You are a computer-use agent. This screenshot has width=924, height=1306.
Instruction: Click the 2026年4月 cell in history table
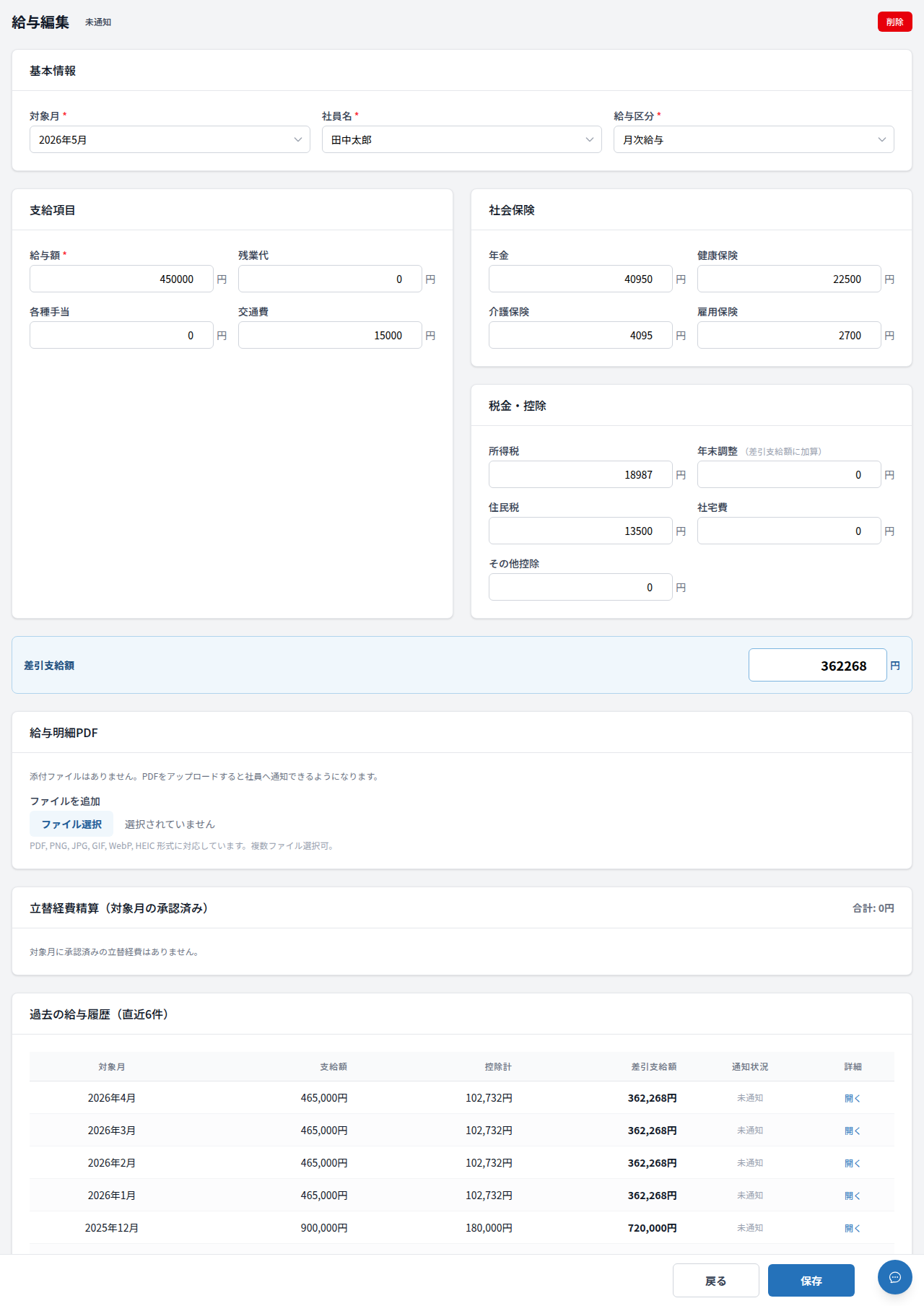[x=112, y=1098]
